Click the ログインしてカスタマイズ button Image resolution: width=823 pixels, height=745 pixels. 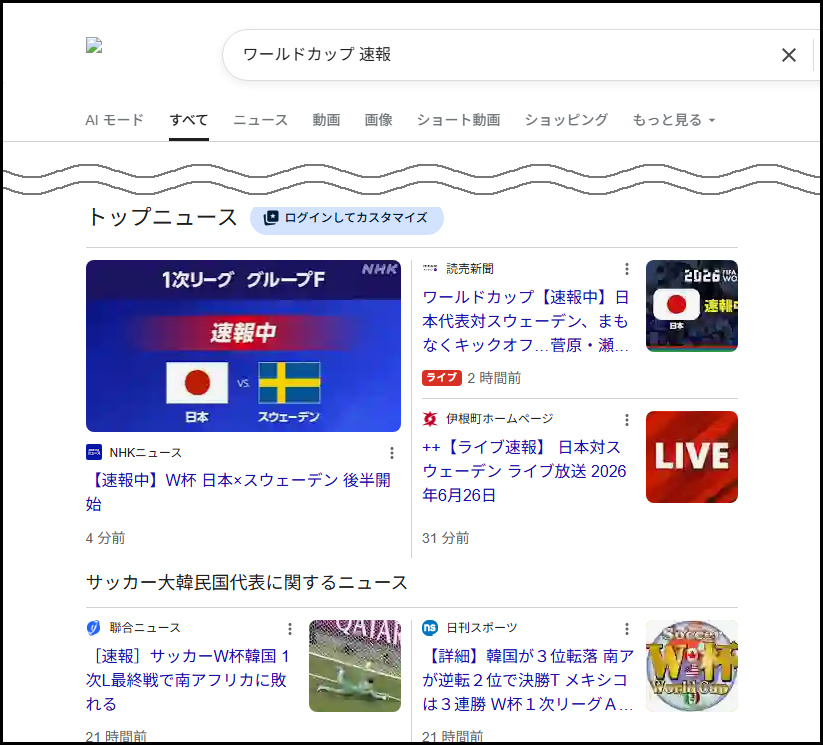point(346,218)
